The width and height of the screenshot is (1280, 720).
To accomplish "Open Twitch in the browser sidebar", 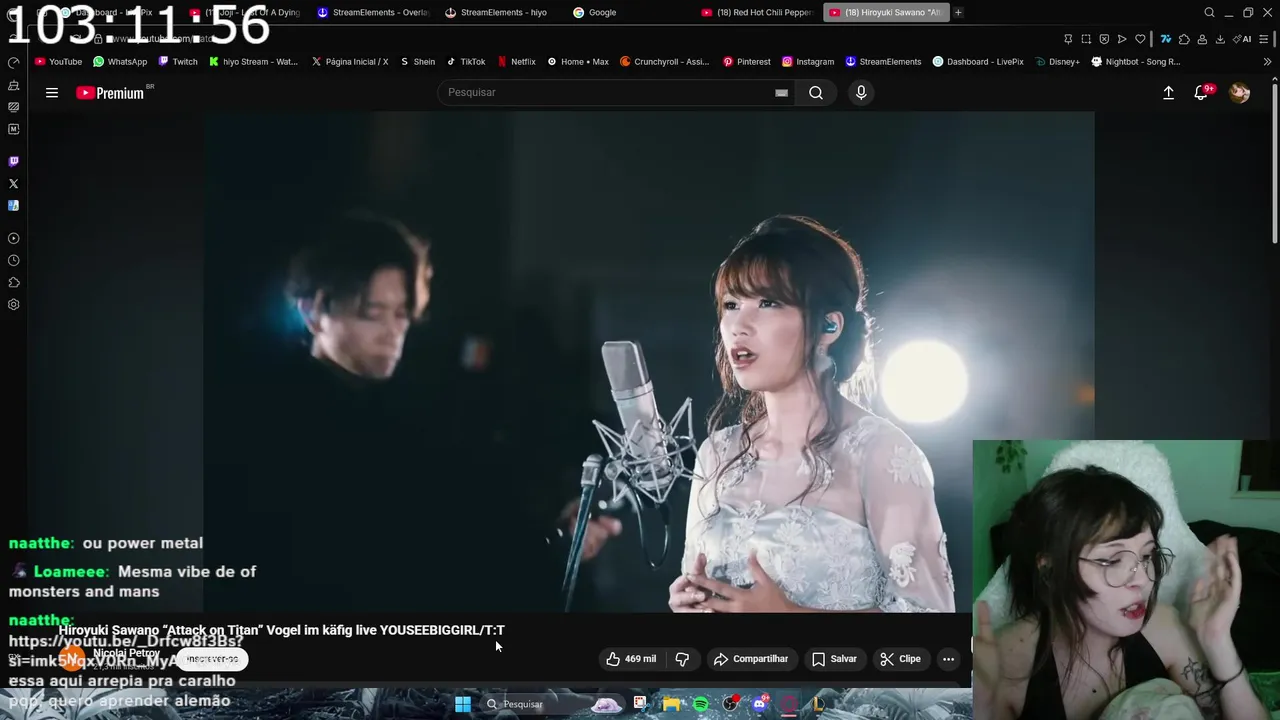I will 13,161.
